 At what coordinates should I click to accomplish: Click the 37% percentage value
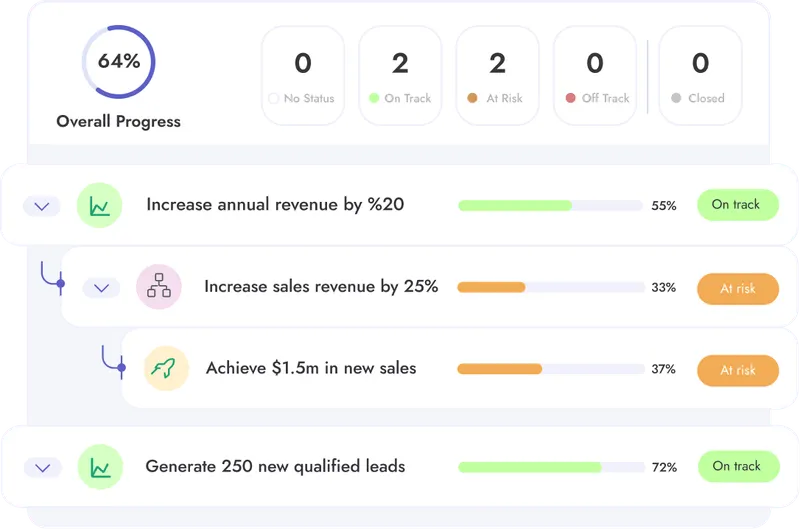(x=663, y=369)
